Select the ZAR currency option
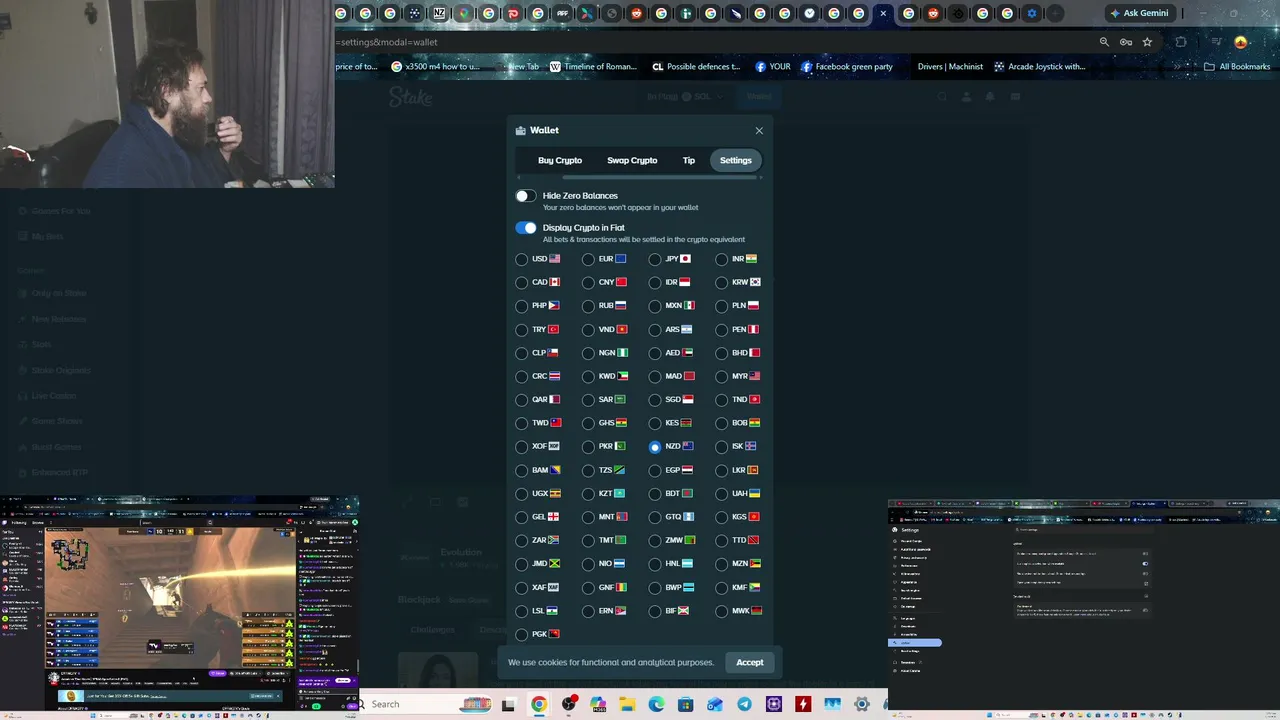Image resolution: width=1280 pixels, height=720 pixels. (x=522, y=541)
